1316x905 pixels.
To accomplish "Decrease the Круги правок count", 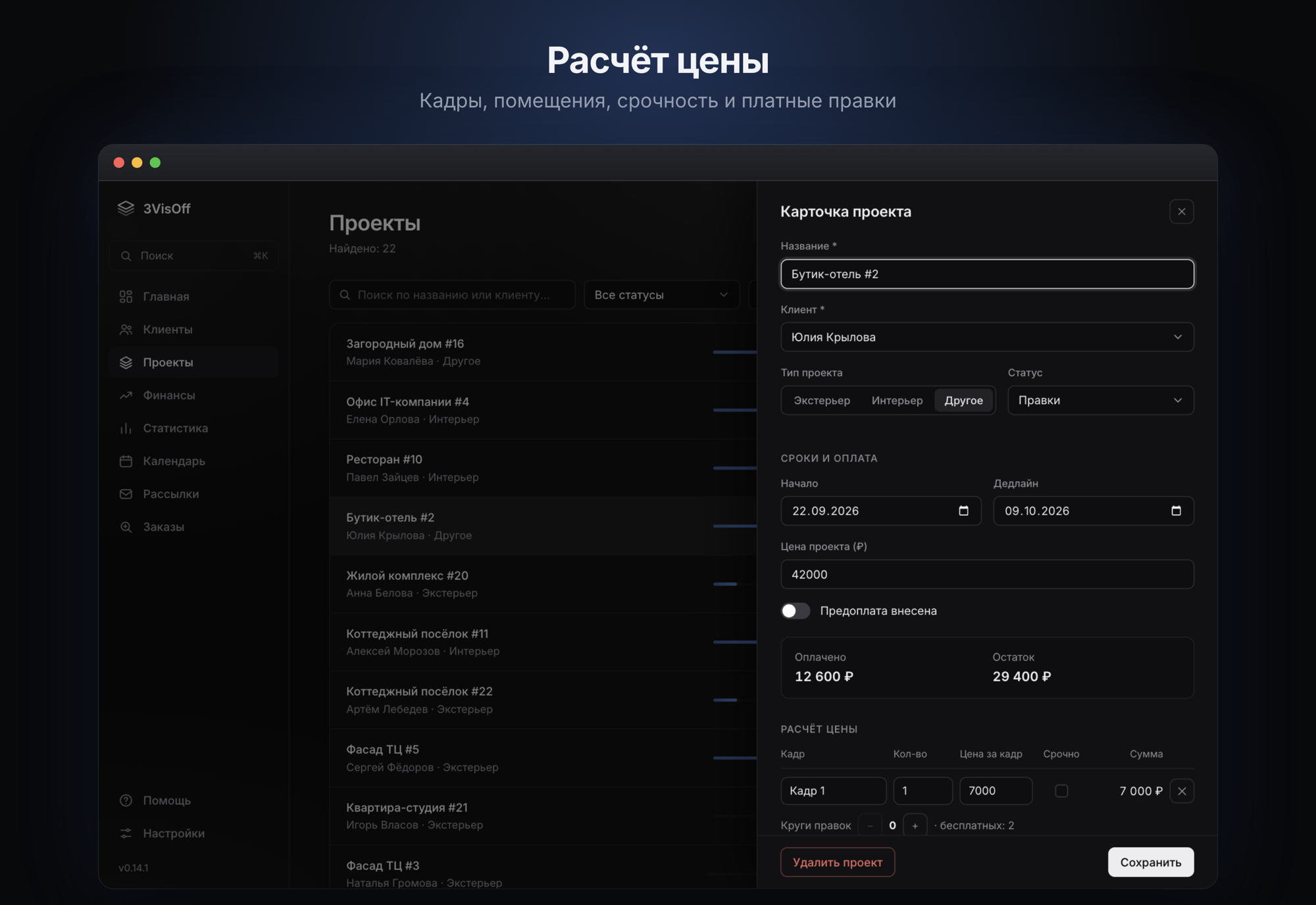I will (870, 825).
